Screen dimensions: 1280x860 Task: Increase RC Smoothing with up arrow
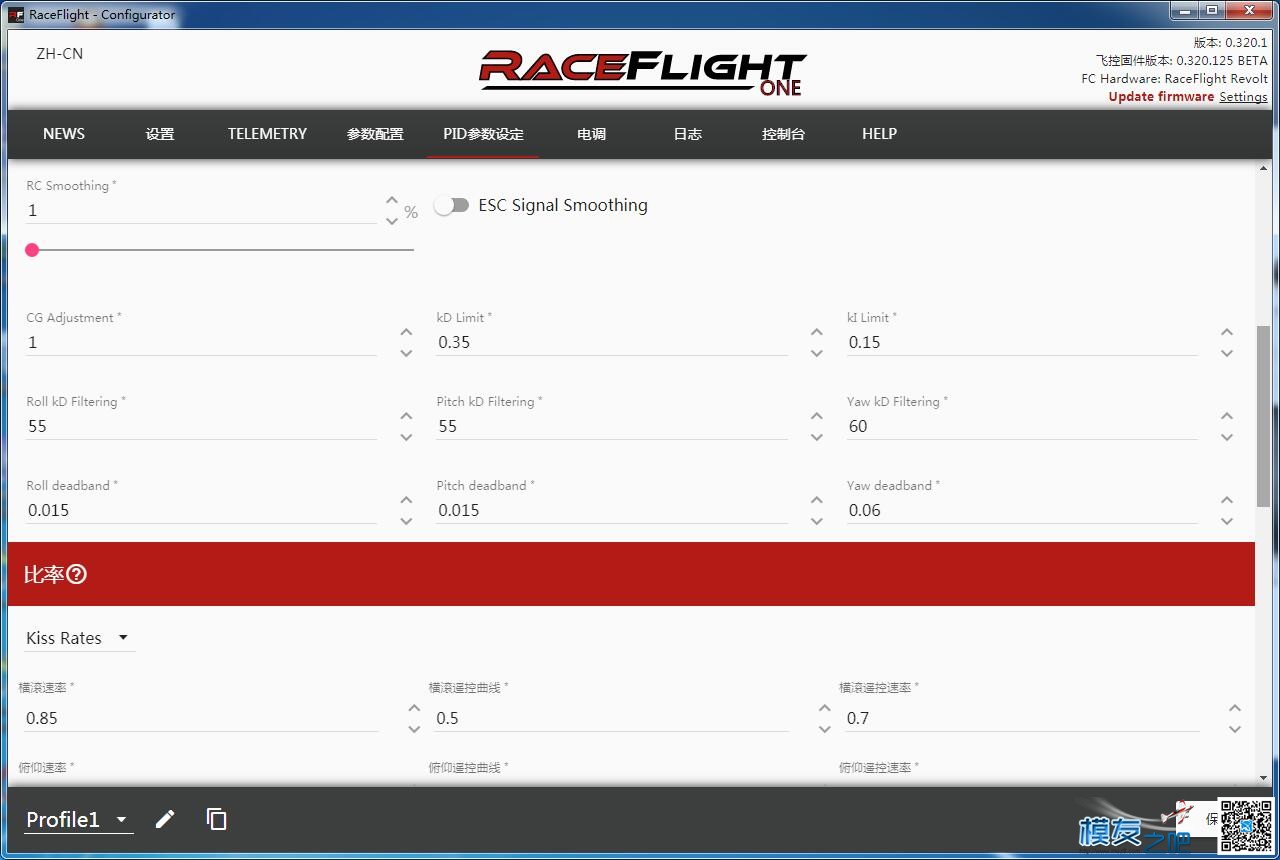(392, 201)
